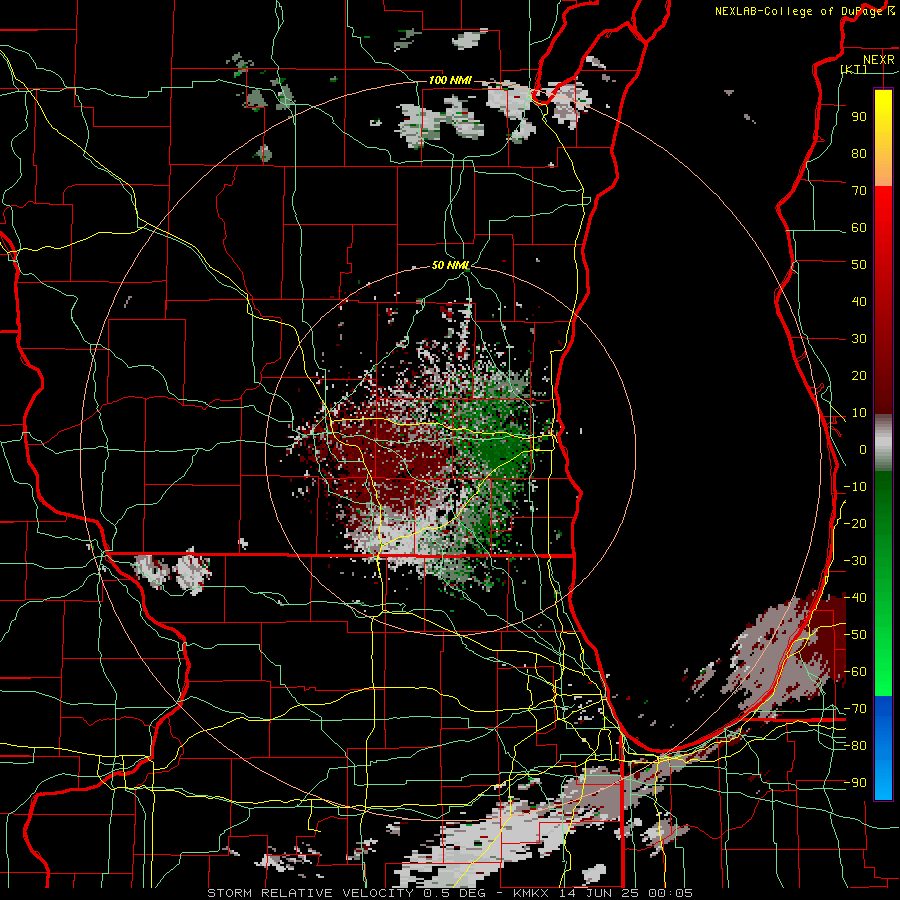Click the 00:05 timestamp in caption
900x900 pixels.
click(670, 893)
